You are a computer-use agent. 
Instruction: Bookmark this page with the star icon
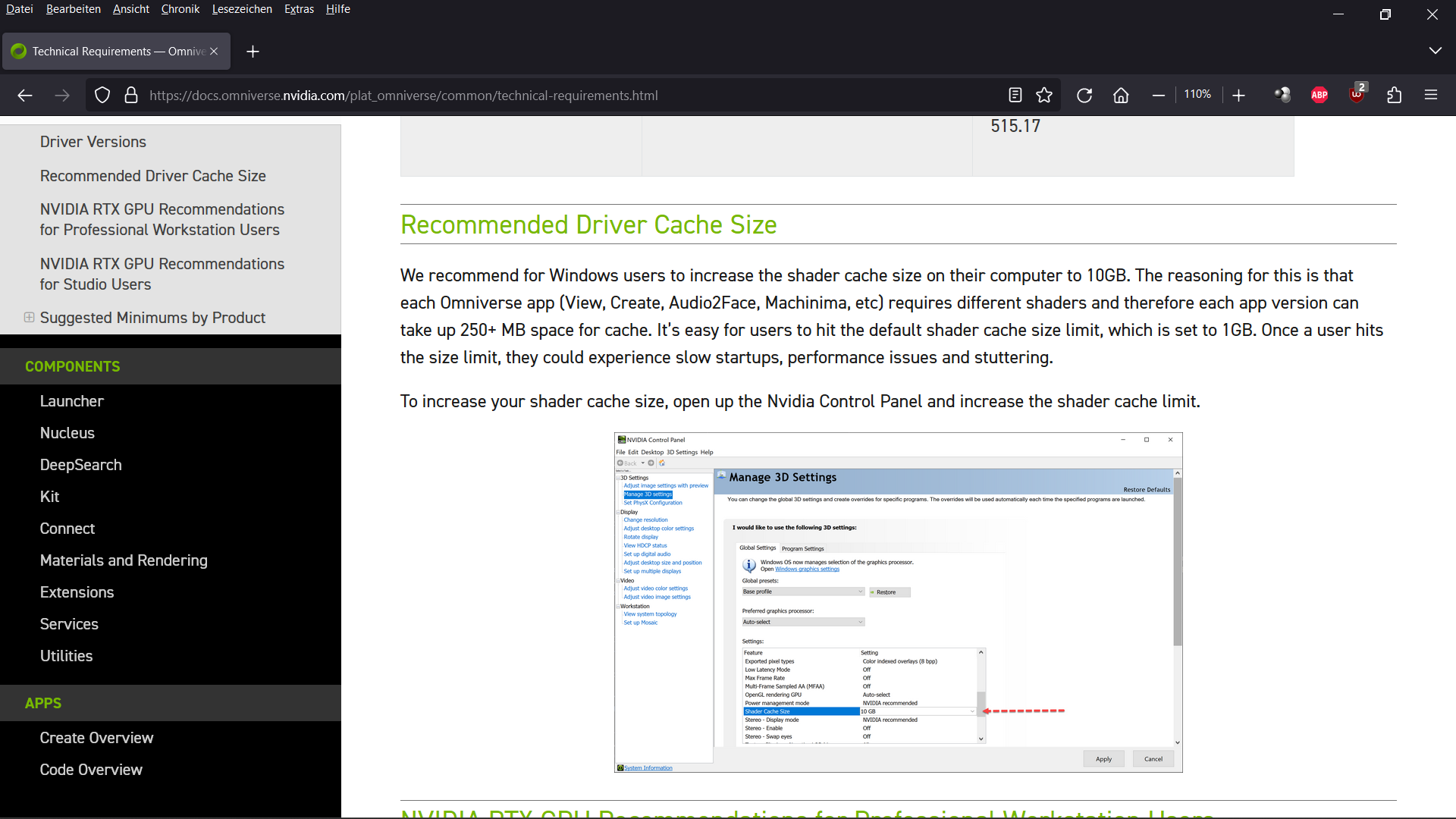1044,95
